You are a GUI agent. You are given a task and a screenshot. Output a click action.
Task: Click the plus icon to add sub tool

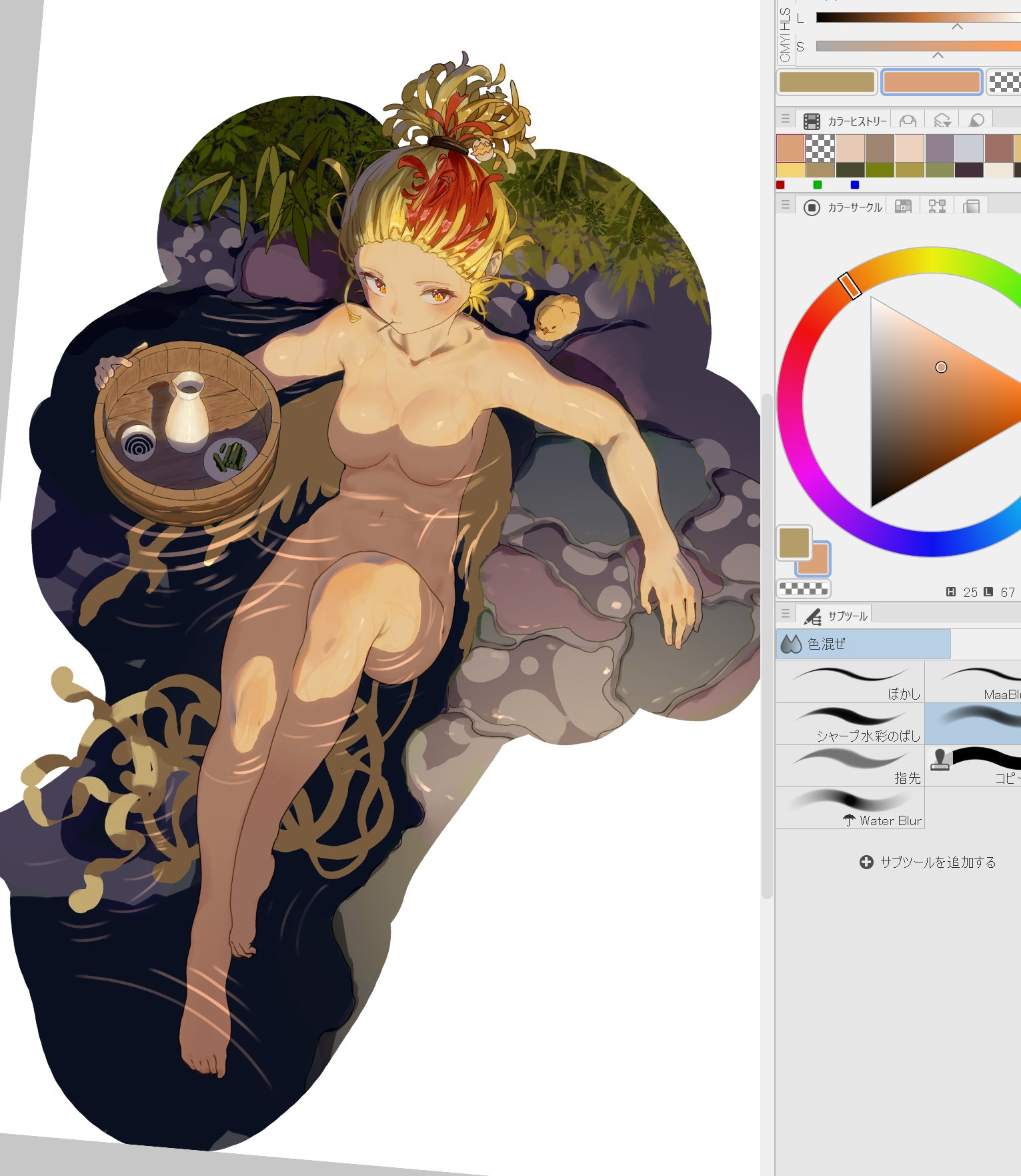[x=866, y=862]
